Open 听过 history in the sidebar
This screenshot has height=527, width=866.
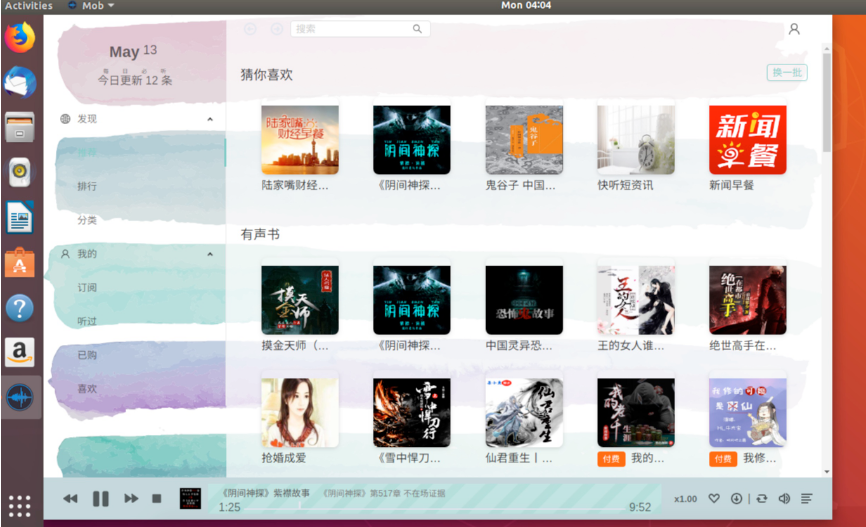(x=87, y=321)
